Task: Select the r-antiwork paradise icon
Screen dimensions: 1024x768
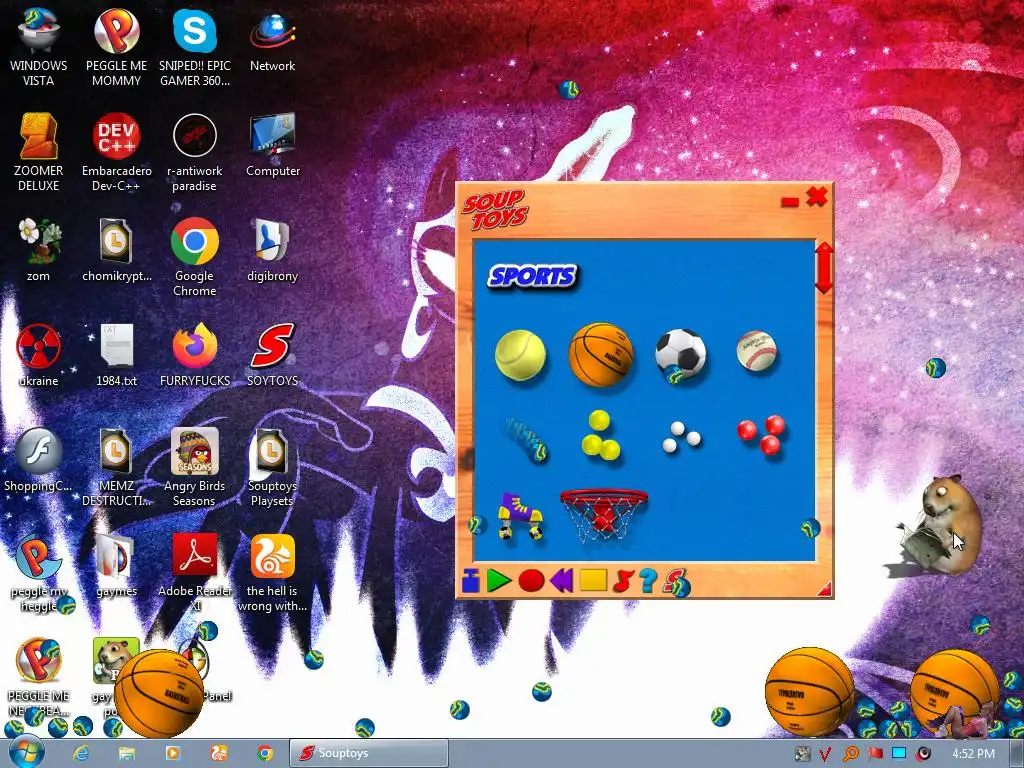Action: coord(195,153)
